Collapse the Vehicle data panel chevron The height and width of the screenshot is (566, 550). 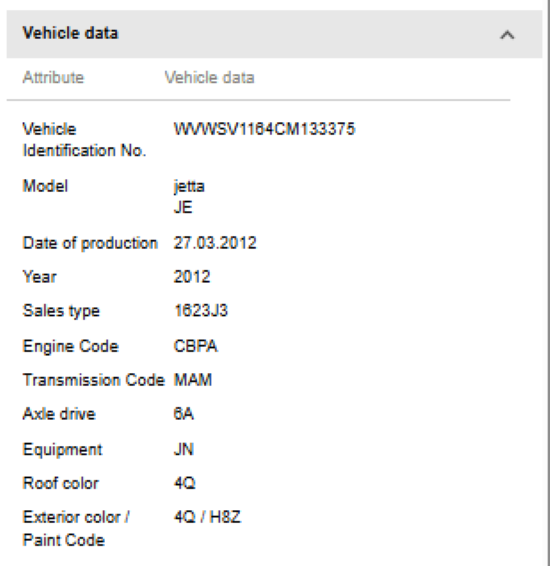tap(507, 35)
